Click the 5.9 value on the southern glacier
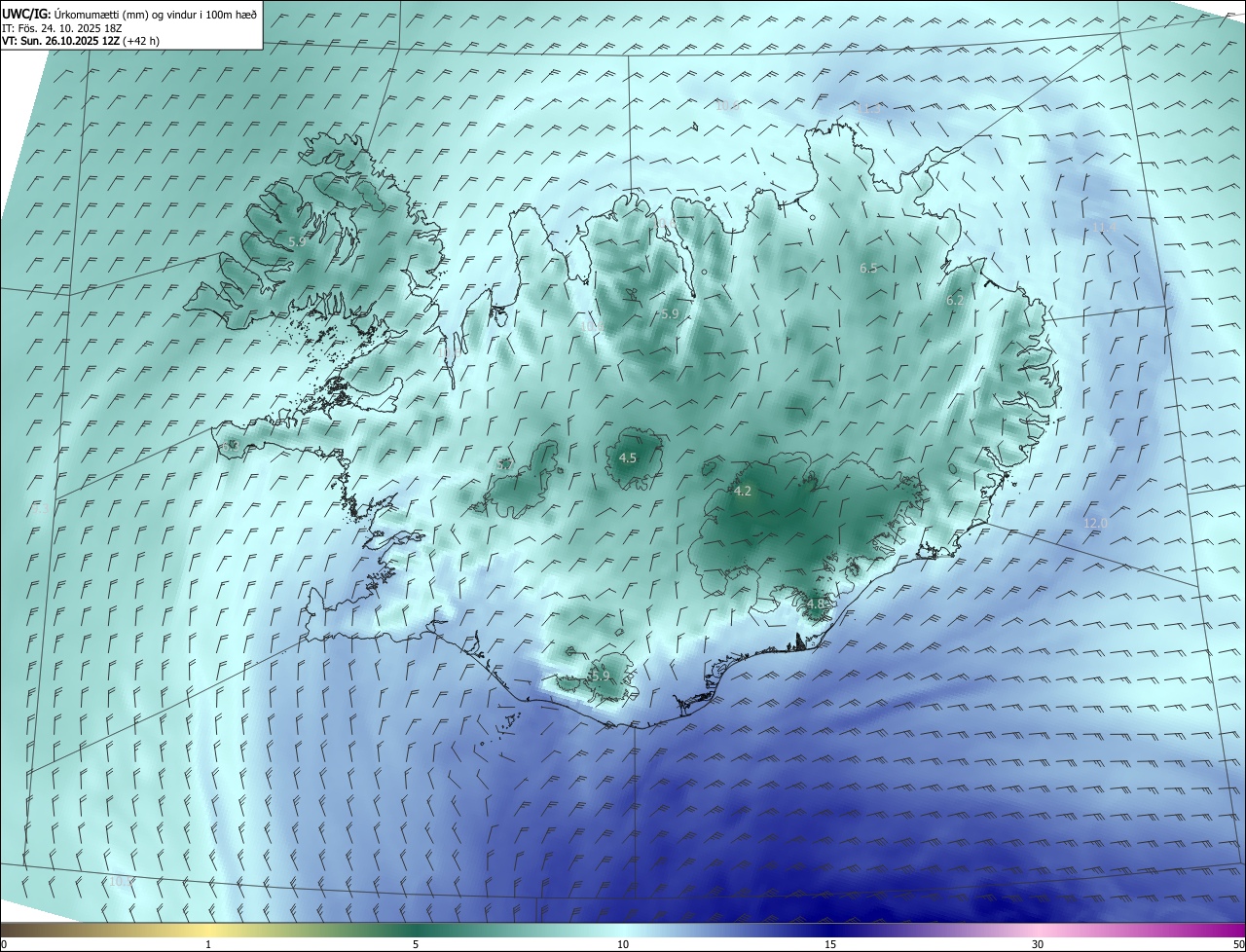1246x952 pixels. [601, 676]
